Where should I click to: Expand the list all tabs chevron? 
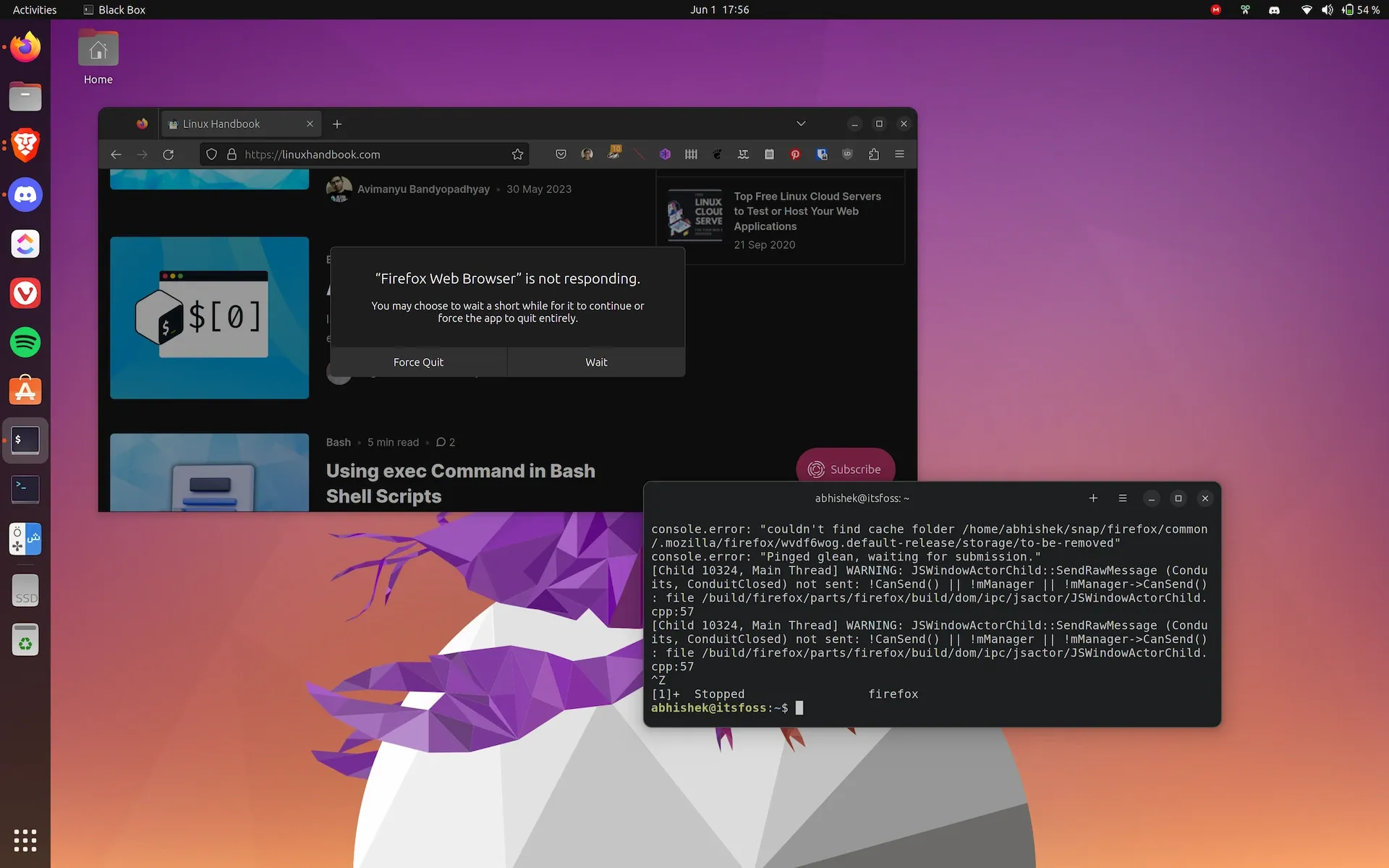pyautogui.click(x=801, y=124)
